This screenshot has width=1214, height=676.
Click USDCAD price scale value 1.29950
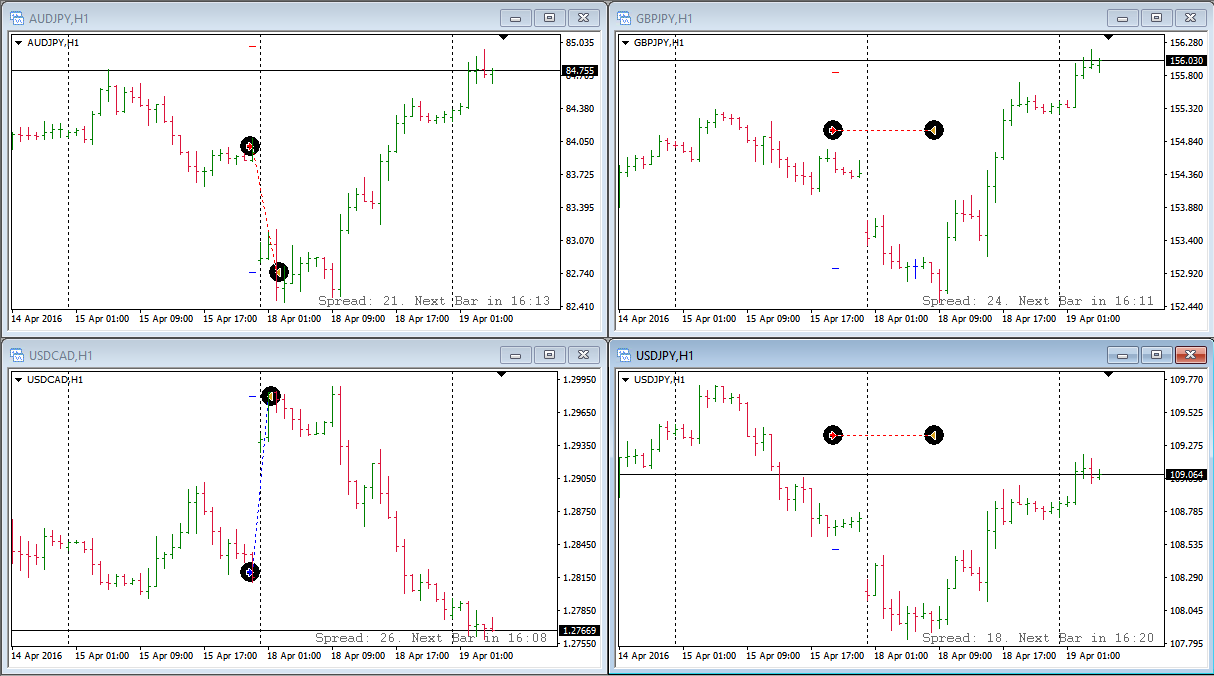click(x=581, y=380)
